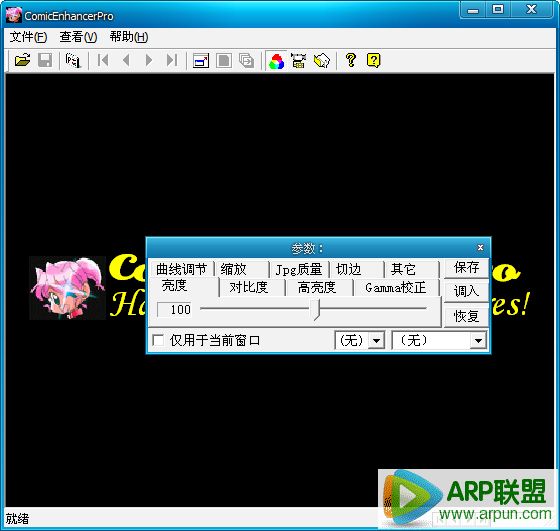Open the wider (无) dropdown on right
This screenshot has height=531, width=560.
pyautogui.click(x=439, y=340)
